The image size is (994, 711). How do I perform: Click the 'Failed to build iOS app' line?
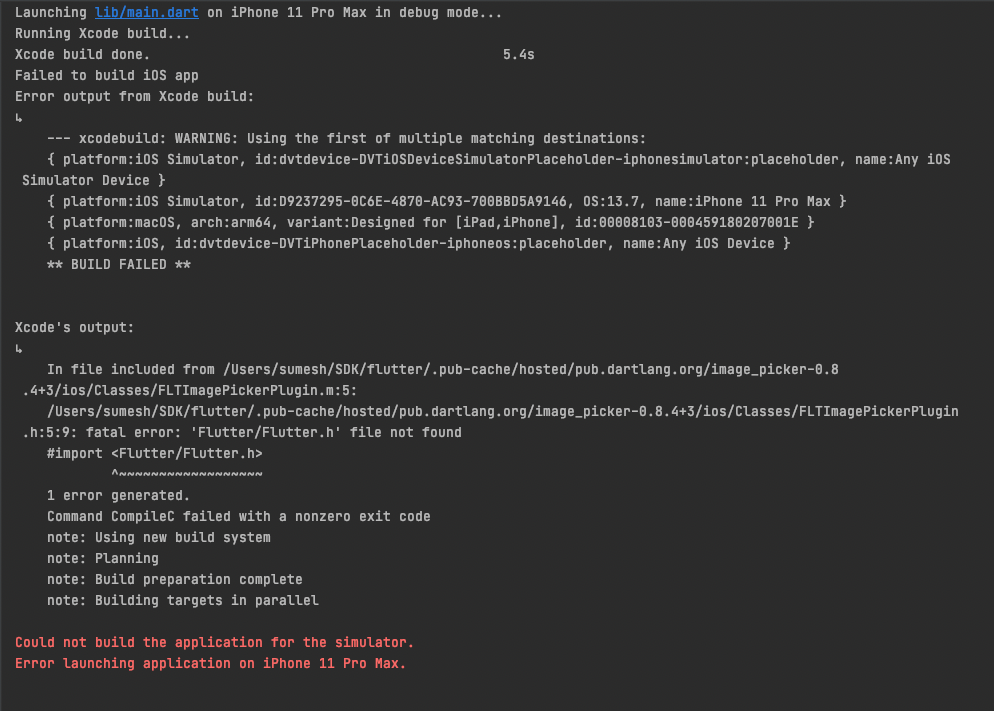pos(106,76)
